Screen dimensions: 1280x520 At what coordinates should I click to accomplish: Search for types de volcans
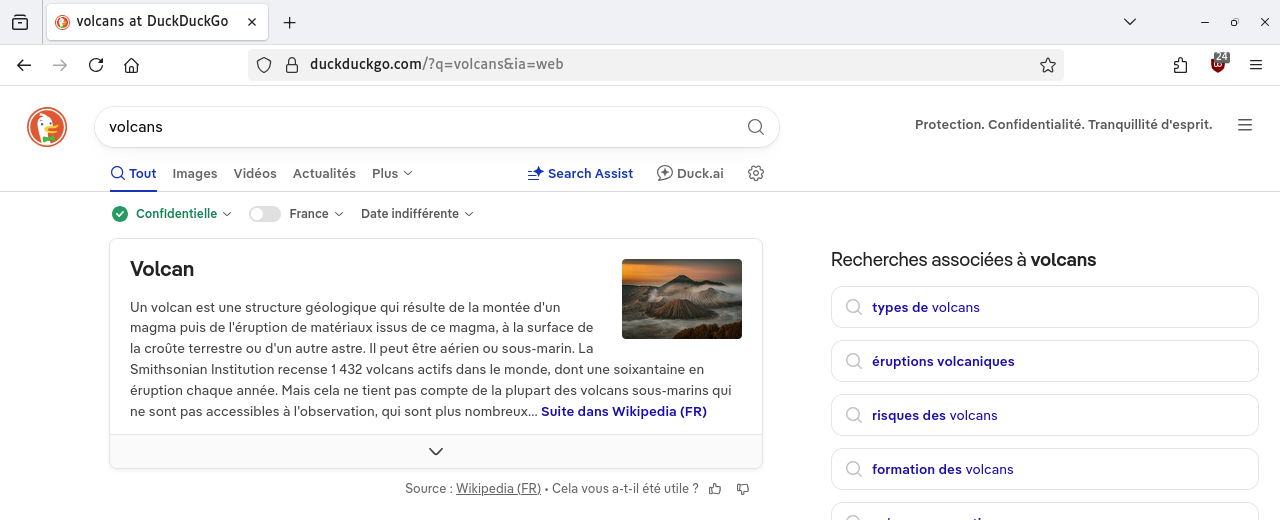pyautogui.click(x=1044, y=307)
